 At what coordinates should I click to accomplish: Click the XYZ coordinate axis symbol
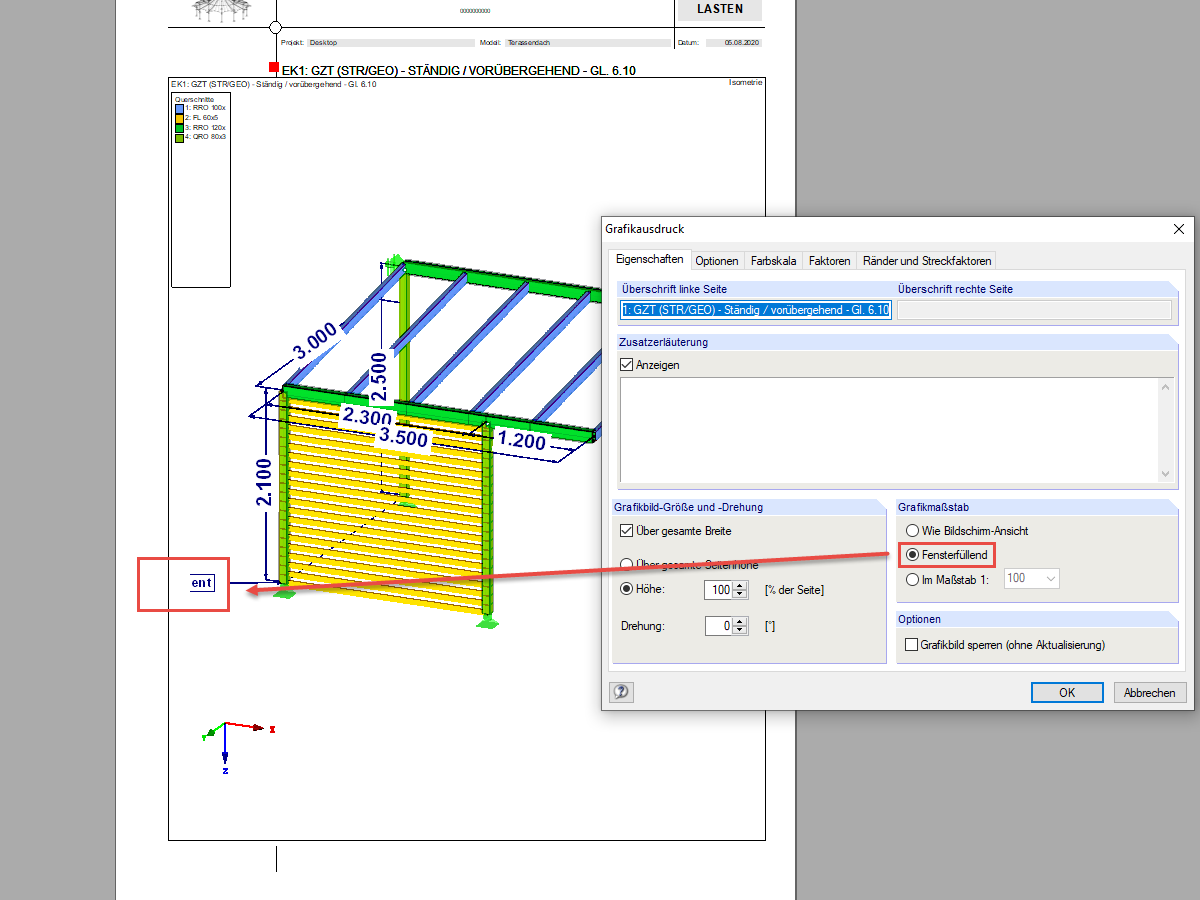(238, 746)
